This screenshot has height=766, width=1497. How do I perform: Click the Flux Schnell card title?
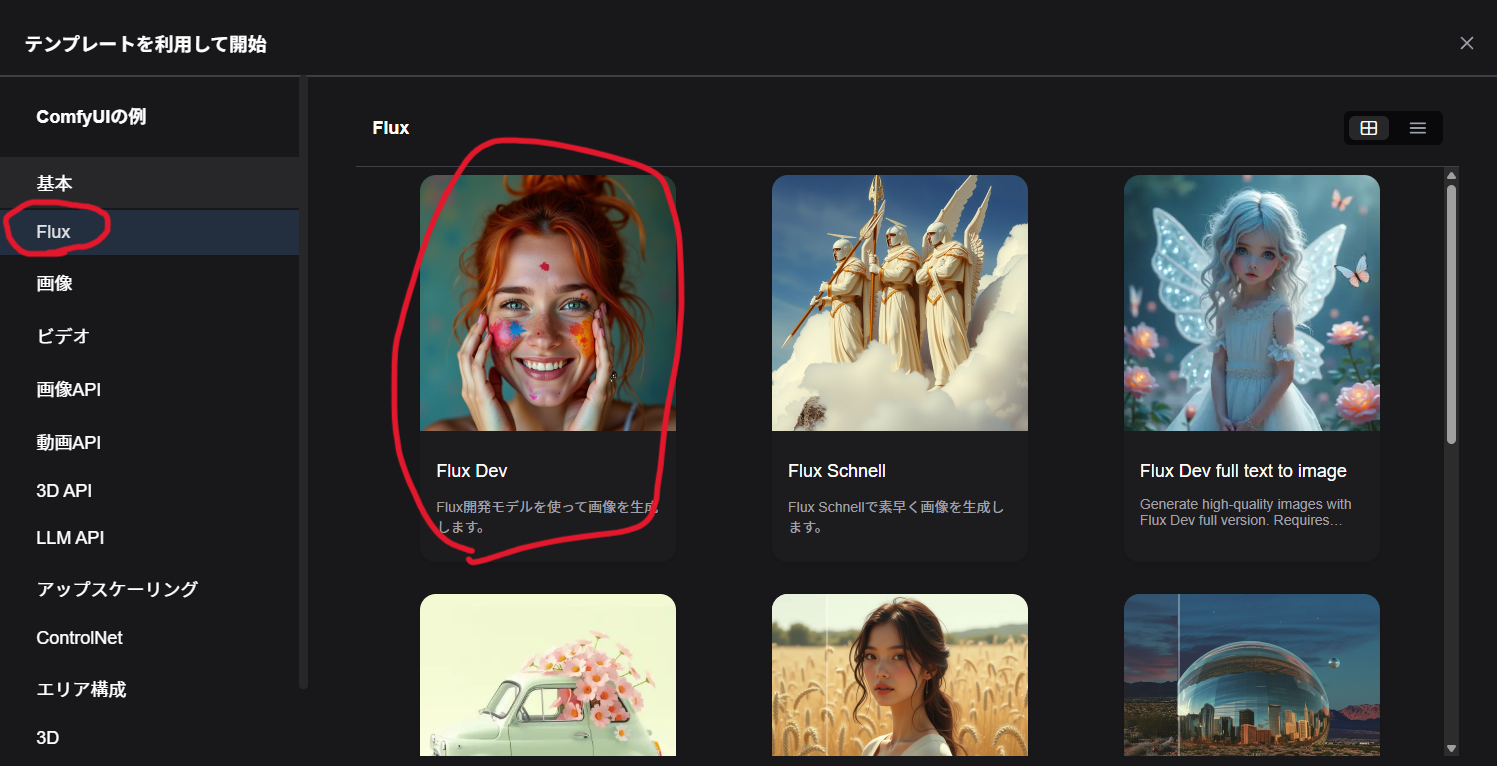coord(837,471)
